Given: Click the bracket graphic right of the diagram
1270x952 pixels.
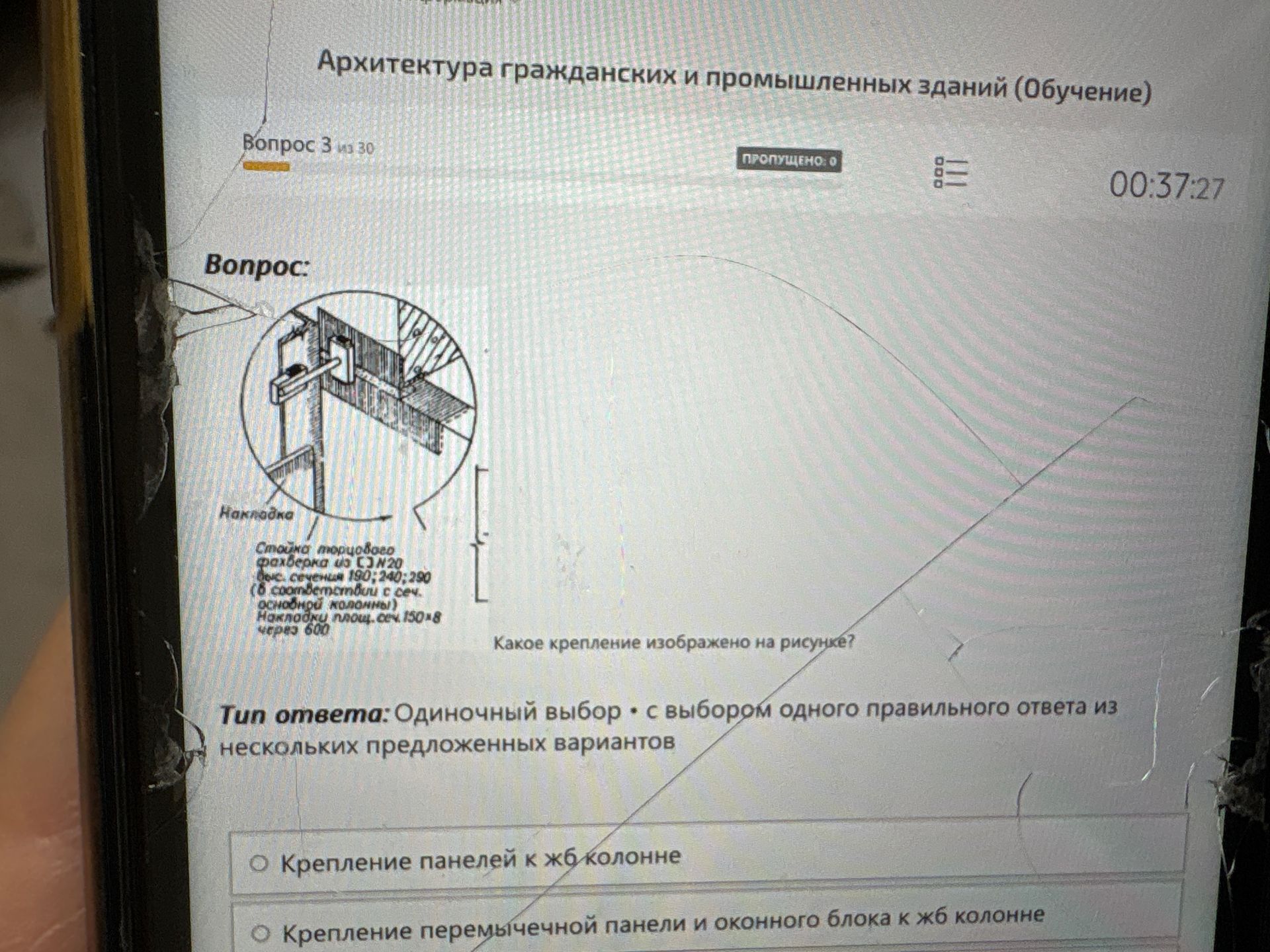Looking at the screenshot, I should 482,534.
